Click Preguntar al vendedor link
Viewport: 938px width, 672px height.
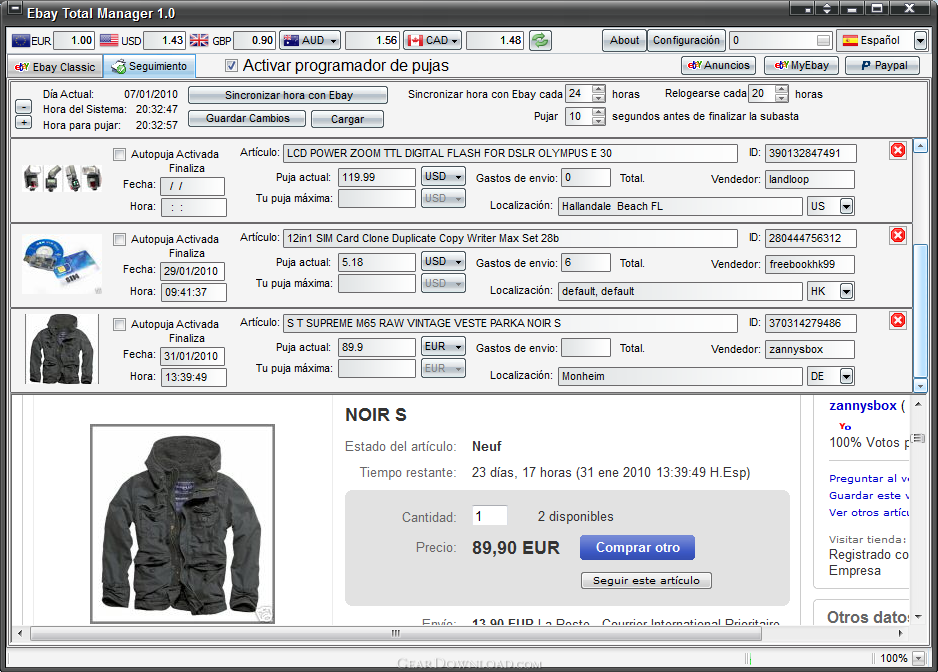(869, 479)
